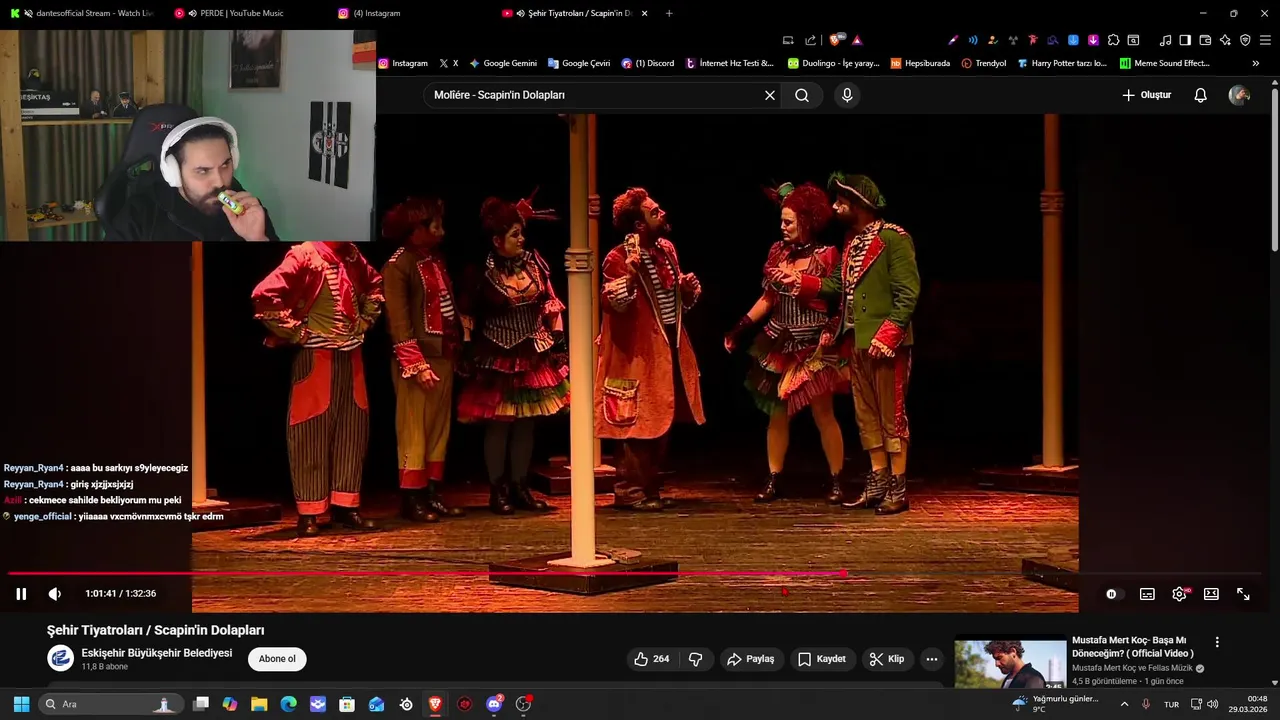This screenshot has width=1280, height=720.
Task: Open the Oluştur create menu
Action: (x=1146, y=95)
